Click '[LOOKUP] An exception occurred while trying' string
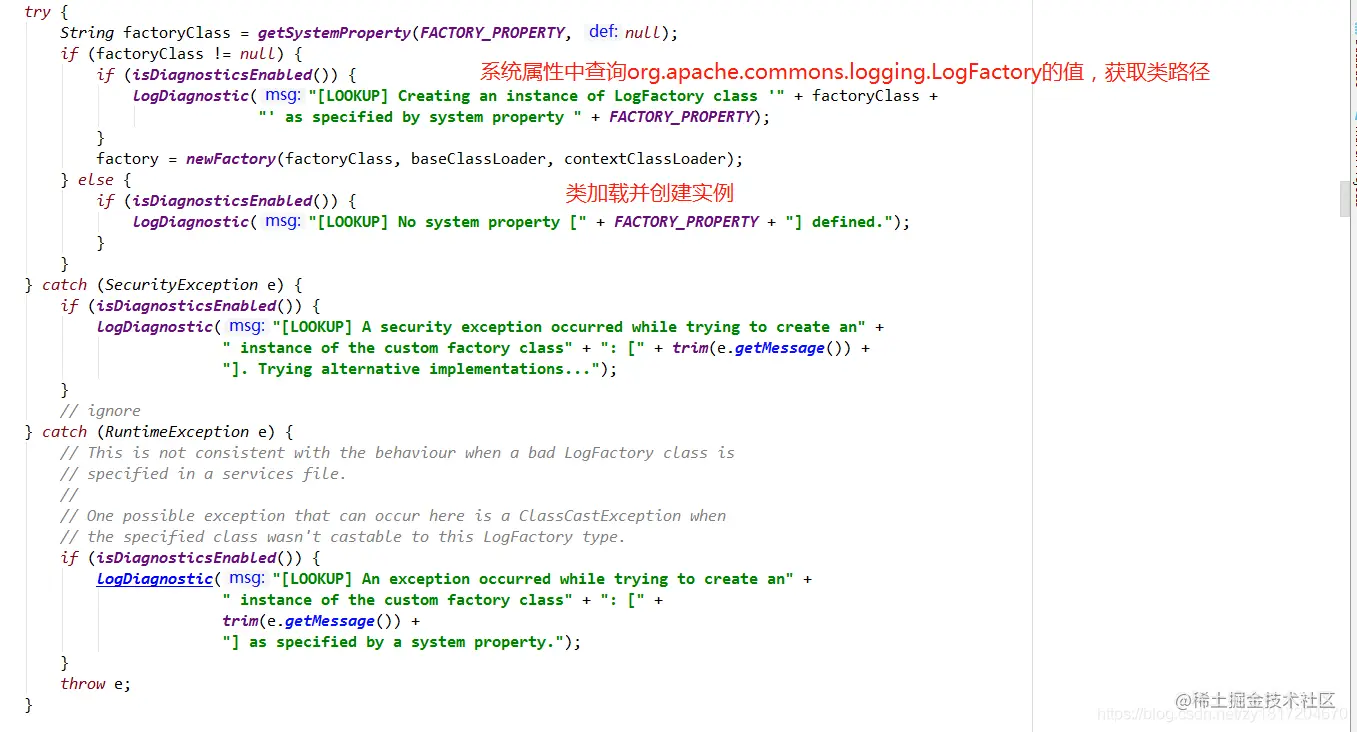 [532, 579]
